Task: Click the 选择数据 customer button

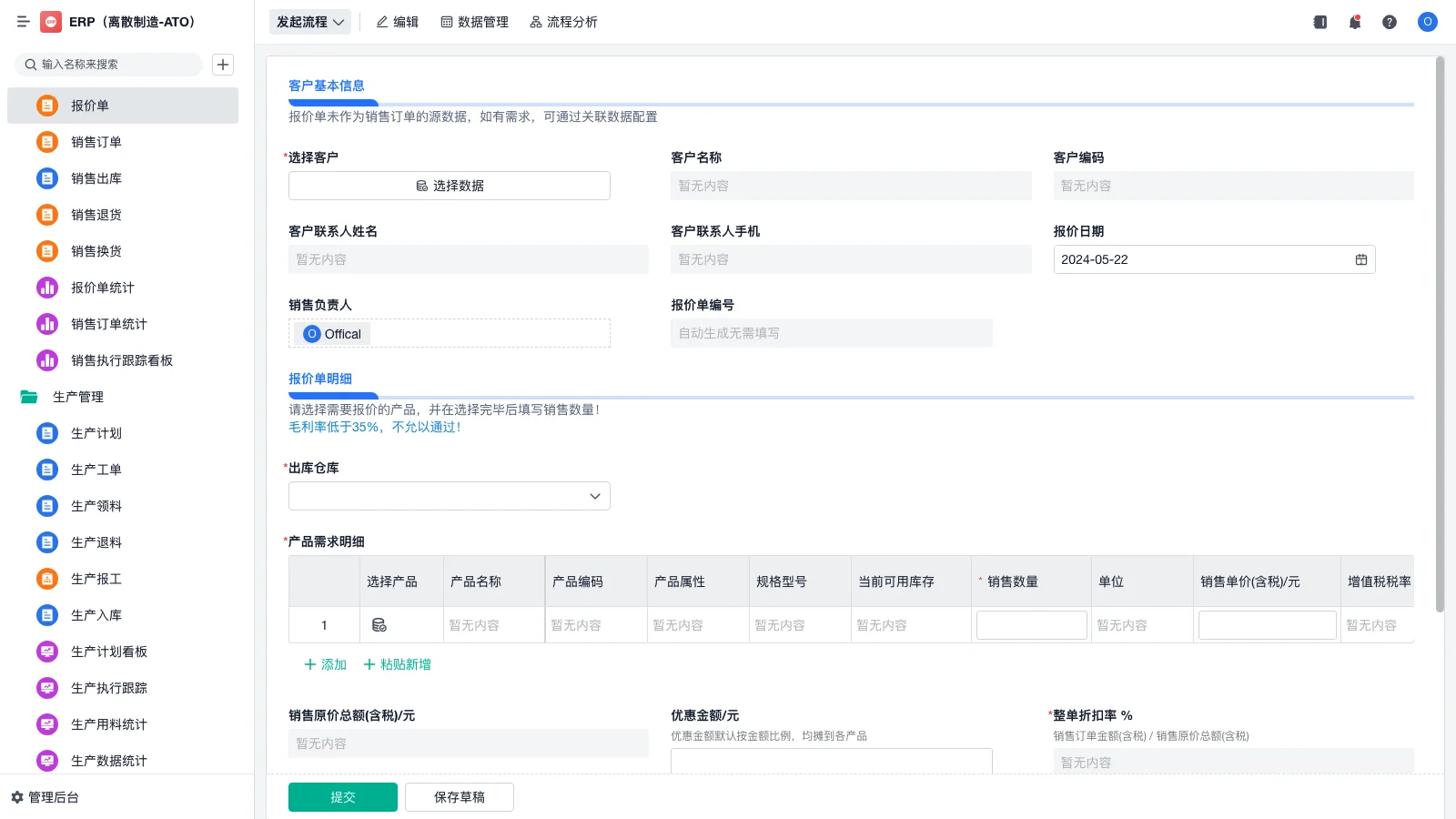Action: point(450,186)
